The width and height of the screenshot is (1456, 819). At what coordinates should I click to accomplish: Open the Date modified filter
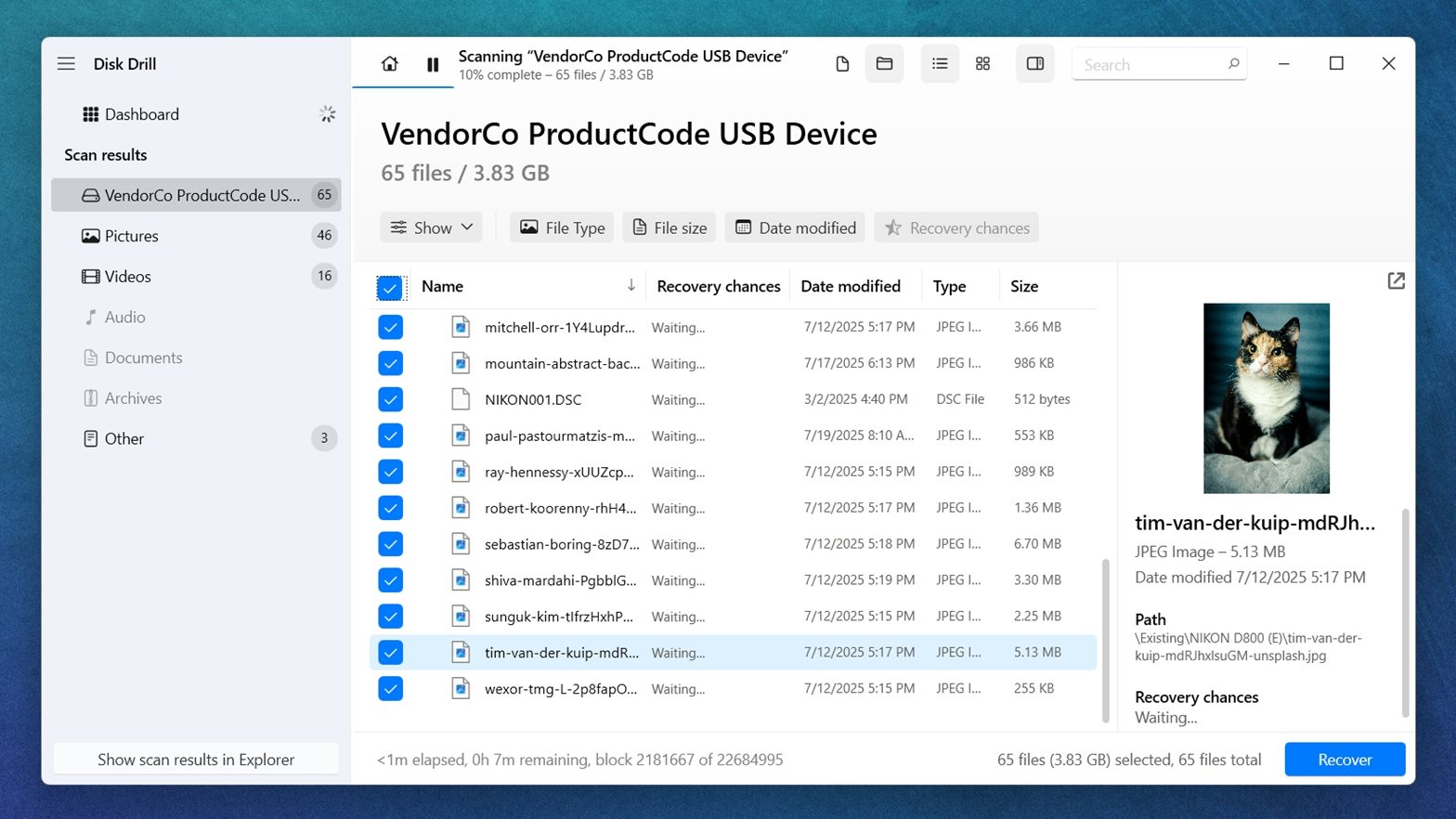796,227
